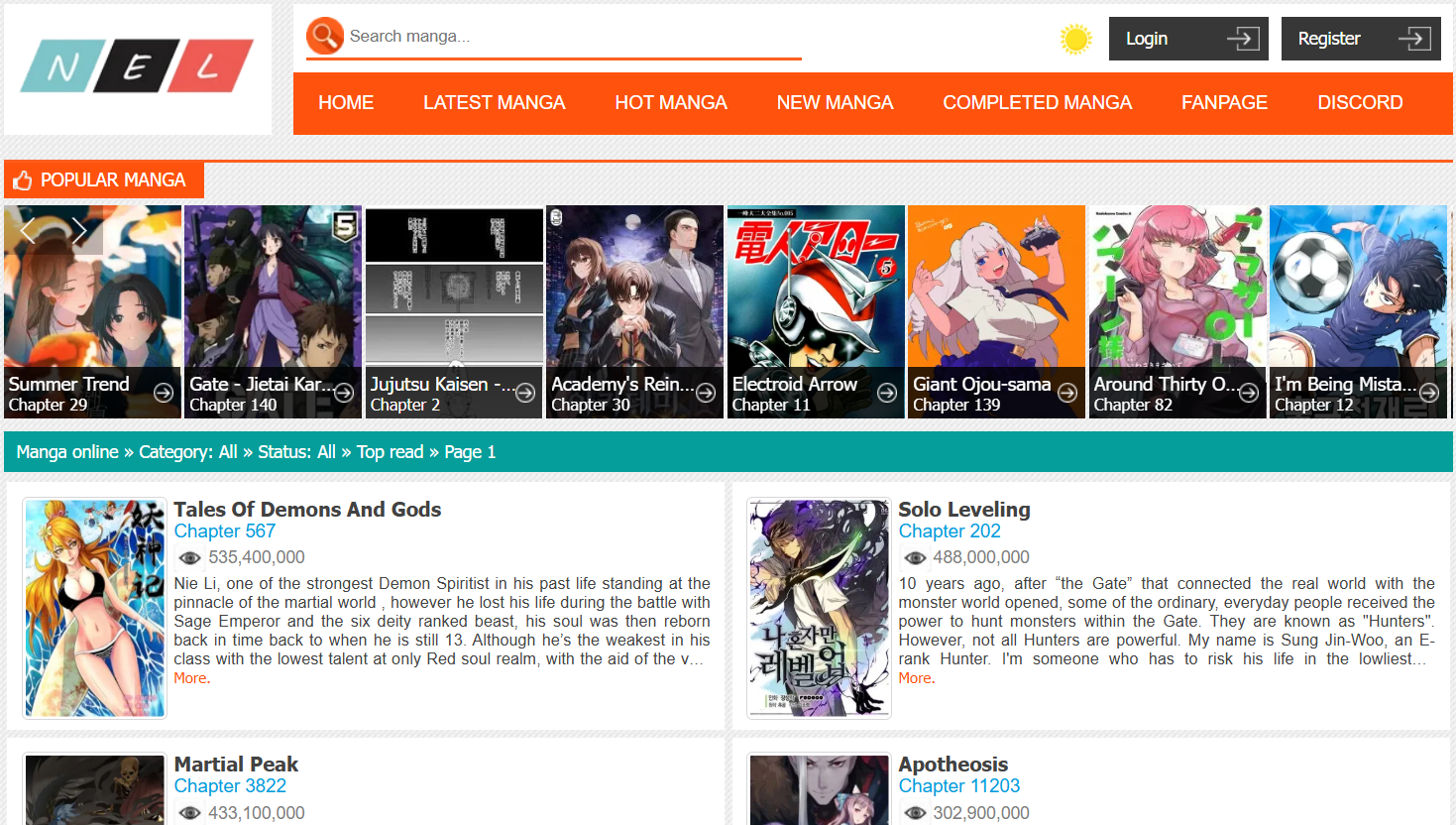Click the Martial Peak cover image

point(95,789)
